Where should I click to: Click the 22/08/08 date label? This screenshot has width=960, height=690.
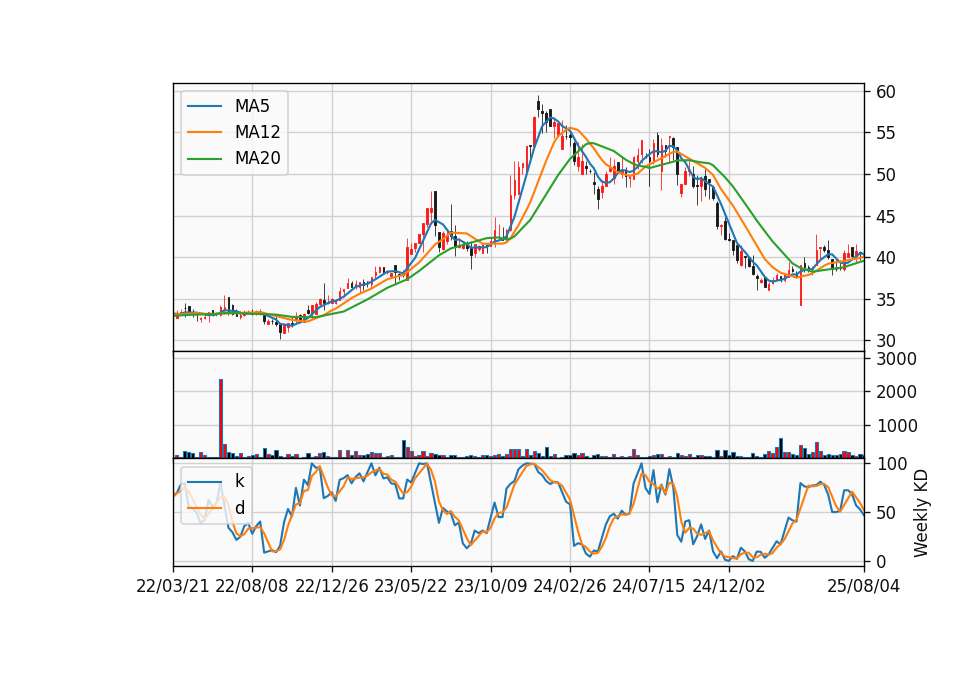(x=252, y=586)
